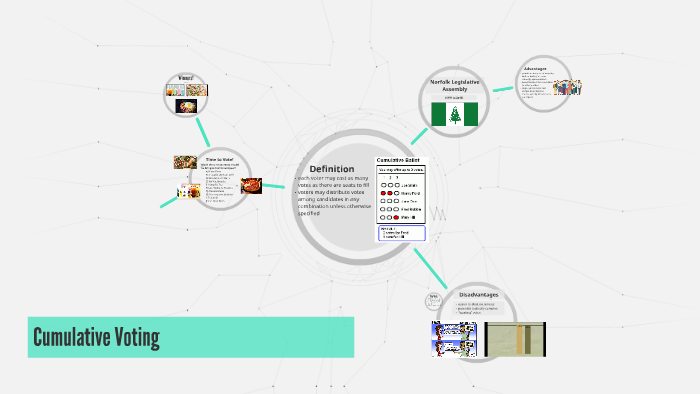Image resolution: width=700 pixels, height=394 pixels.
Task: Select the Norfolk Legislative Assembly heading
Action: click(454, 85)
